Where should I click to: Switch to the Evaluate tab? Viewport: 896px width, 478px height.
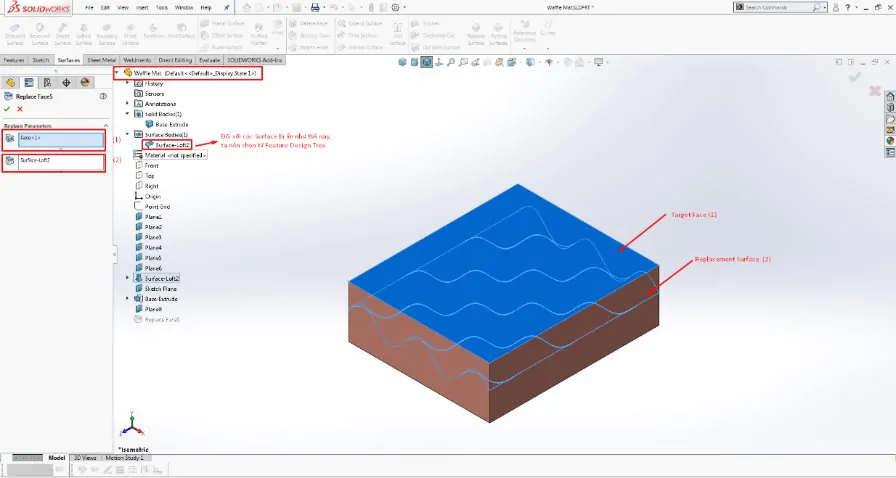tap(210, 60)
